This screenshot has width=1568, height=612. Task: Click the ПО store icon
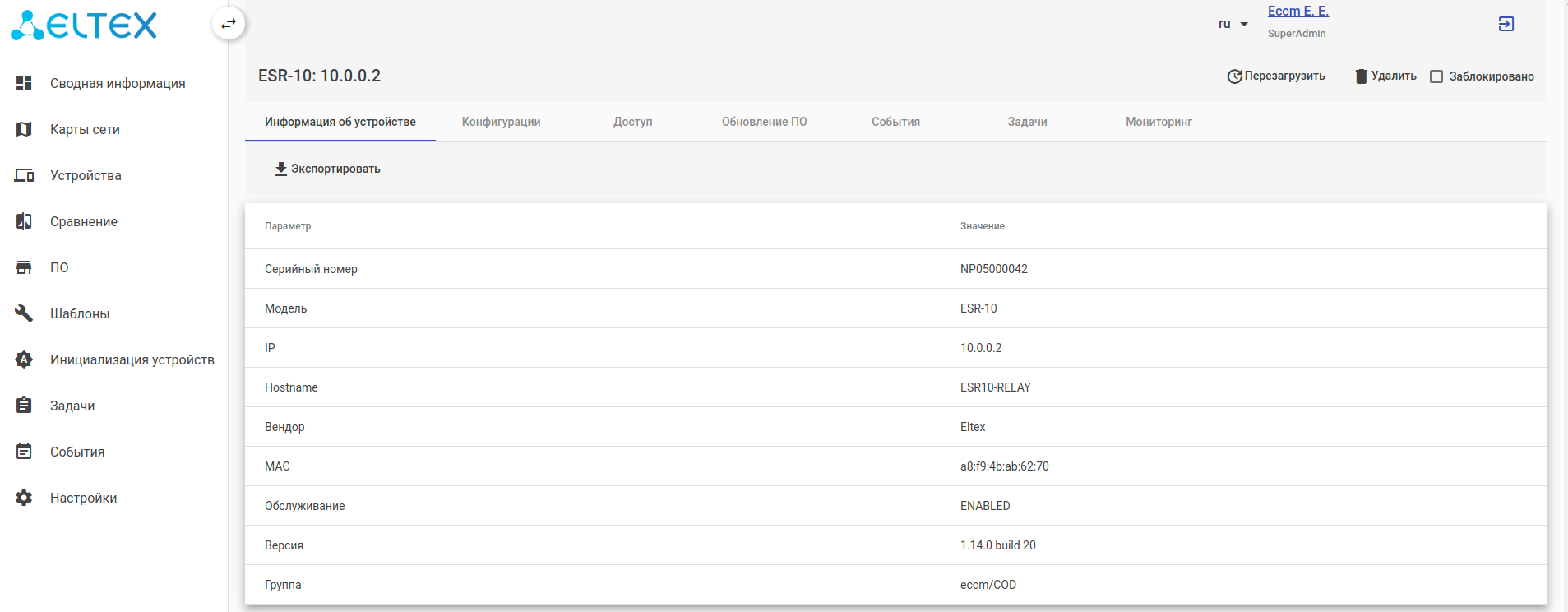pyautogui.click(x=24, y=267)
